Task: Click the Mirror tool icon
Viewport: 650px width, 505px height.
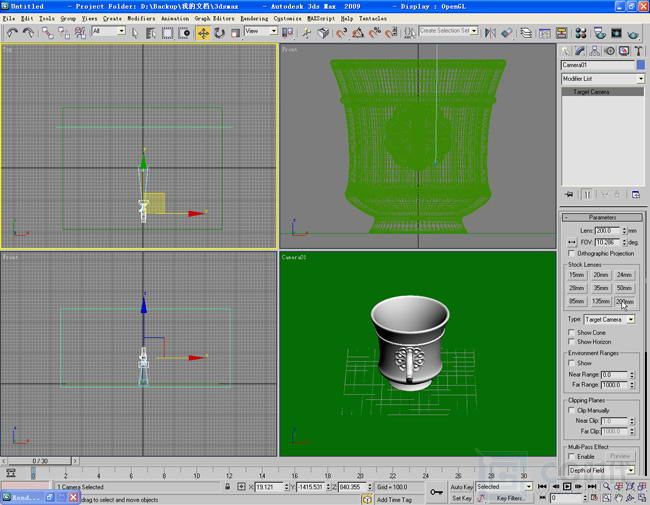Action: (490, 33)
